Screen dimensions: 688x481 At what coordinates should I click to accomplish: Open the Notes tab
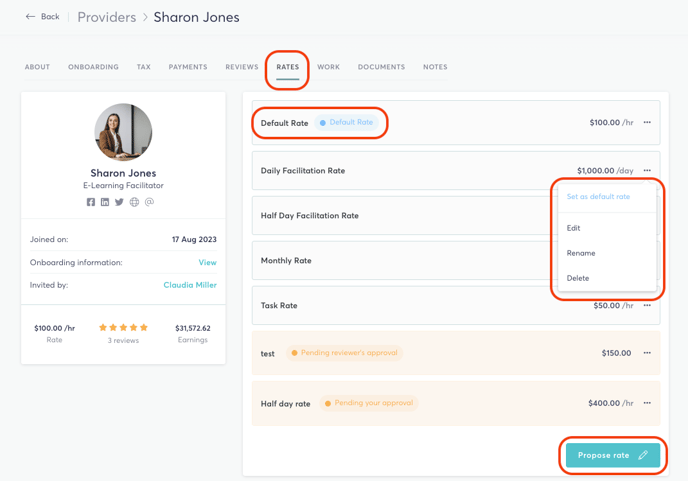(x=435, y=67)
